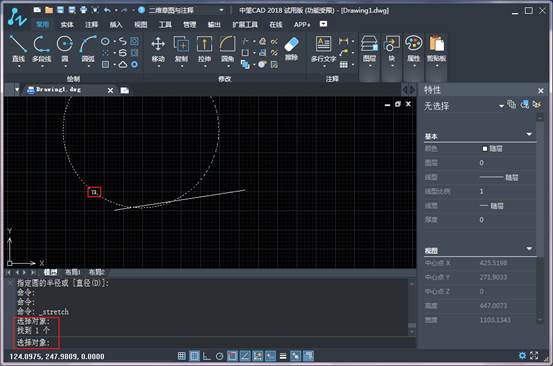The height and width of the screenshot is (366, 553).
Task: Select the 多段线 polyline tool
Action: (42, 49)
